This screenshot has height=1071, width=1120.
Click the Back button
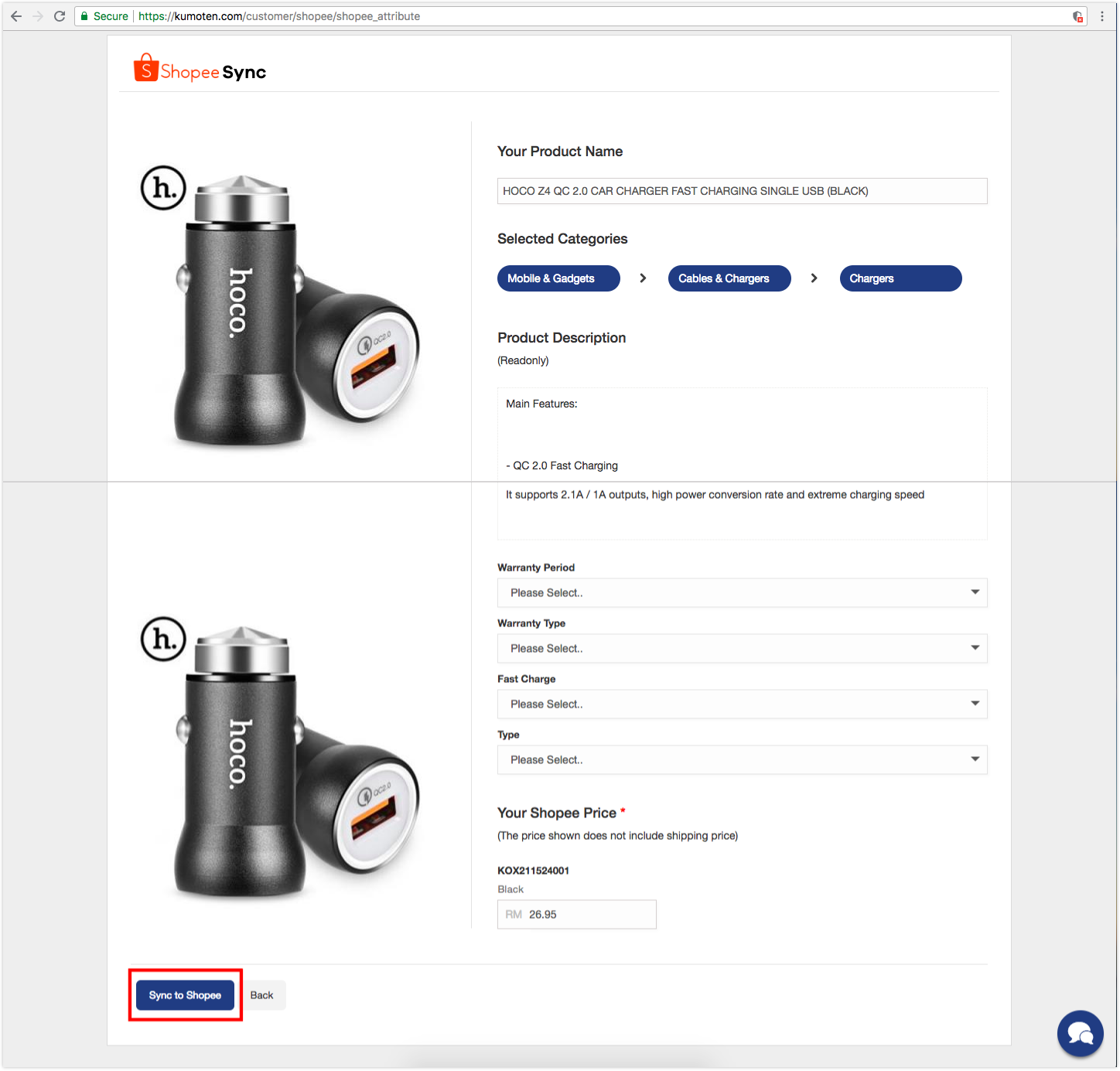(x=261, y=995)
